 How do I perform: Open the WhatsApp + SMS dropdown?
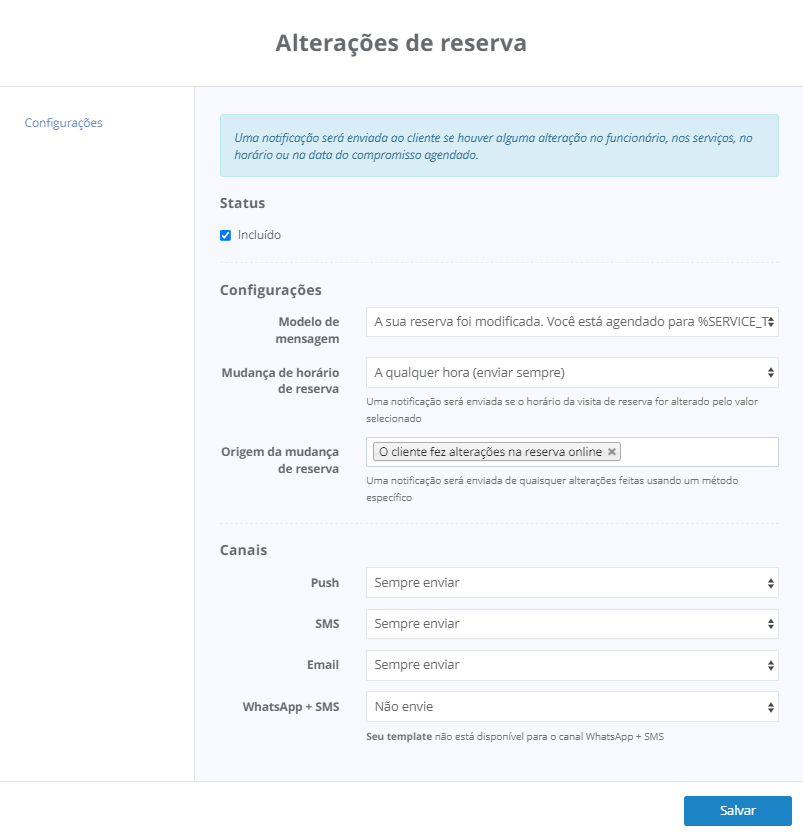click(x=572, y=707)
